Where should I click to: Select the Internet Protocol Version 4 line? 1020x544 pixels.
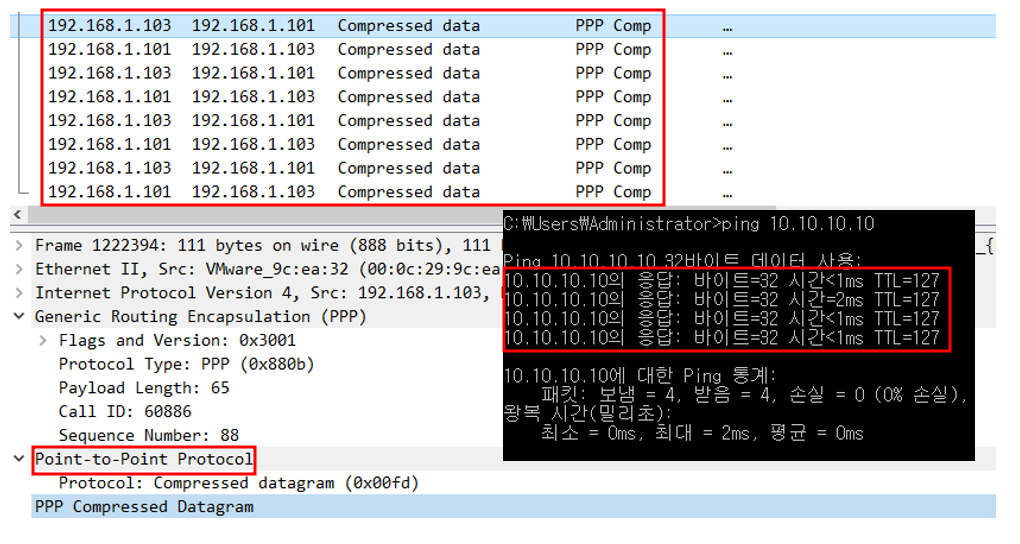pyautogui.click(x=267, y=293)
